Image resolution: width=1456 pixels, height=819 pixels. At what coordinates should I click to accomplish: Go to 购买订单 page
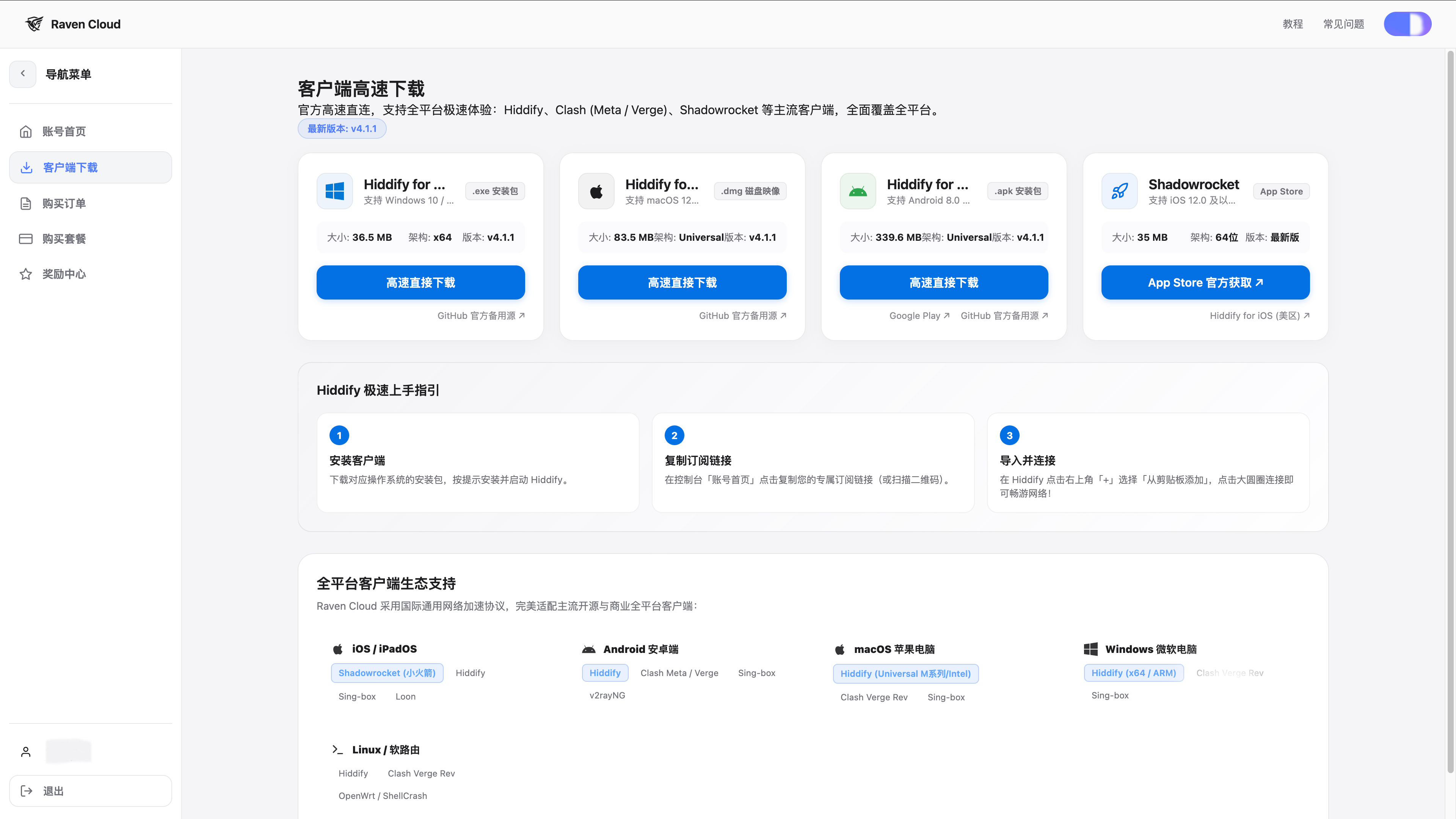pyautogui.click(x=91, y=204)
